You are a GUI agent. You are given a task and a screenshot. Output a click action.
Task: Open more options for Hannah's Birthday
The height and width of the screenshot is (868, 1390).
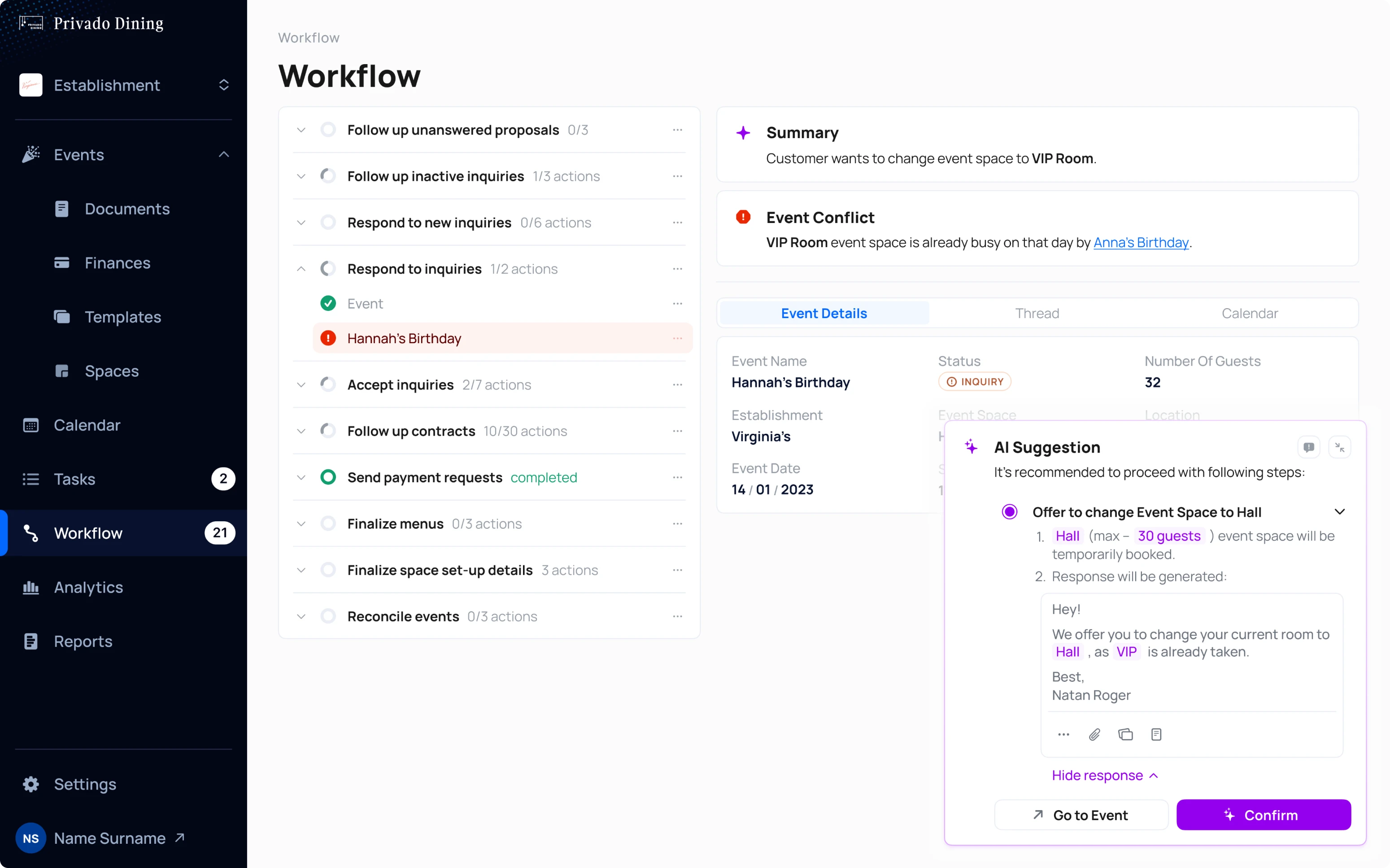coord(677,338)
